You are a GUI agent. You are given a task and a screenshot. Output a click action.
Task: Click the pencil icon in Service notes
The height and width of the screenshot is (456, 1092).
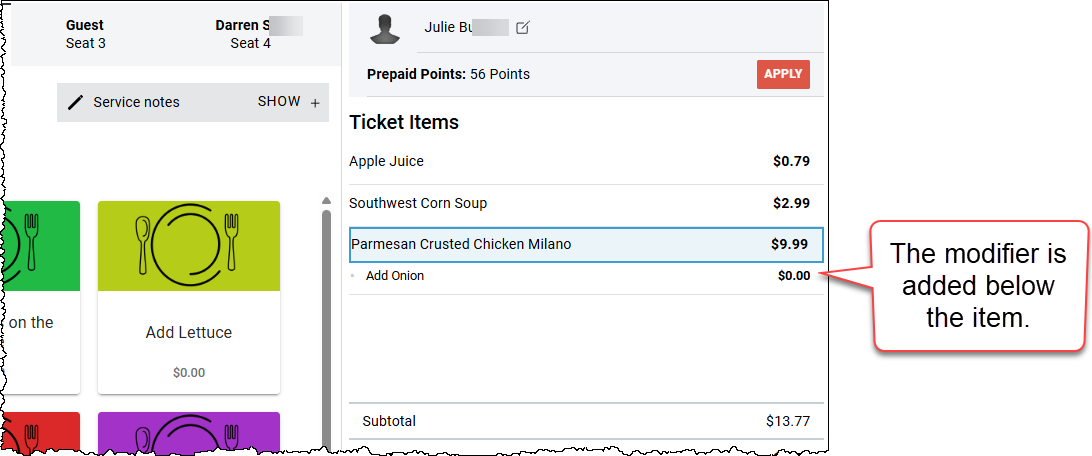coord(75,102)
